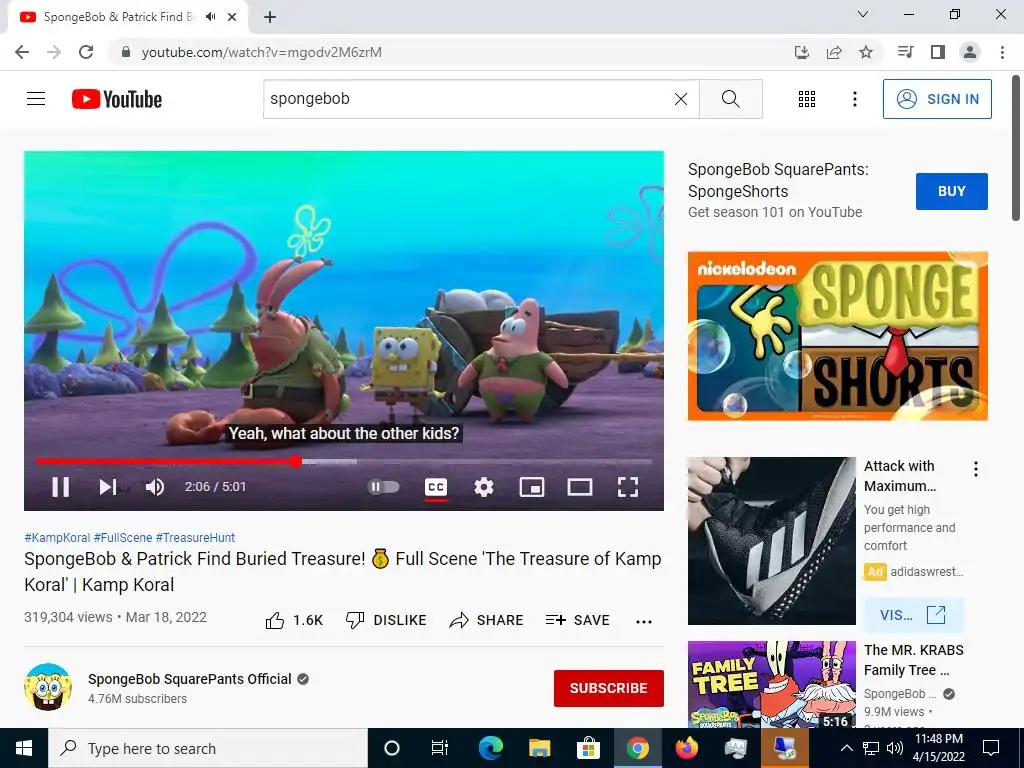
Task: Open video settings gear
Action: 484,487
